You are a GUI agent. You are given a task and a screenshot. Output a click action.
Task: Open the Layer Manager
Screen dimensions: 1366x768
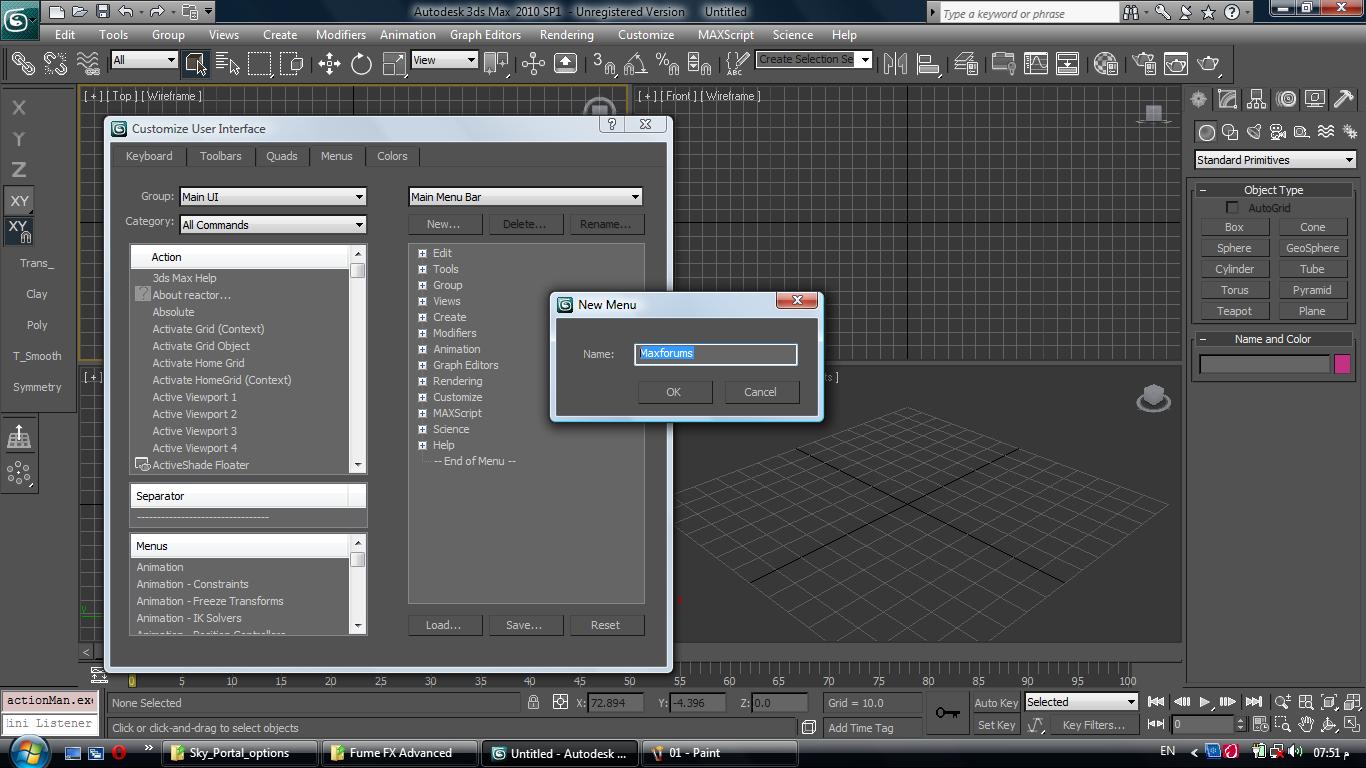coord(966,64)
